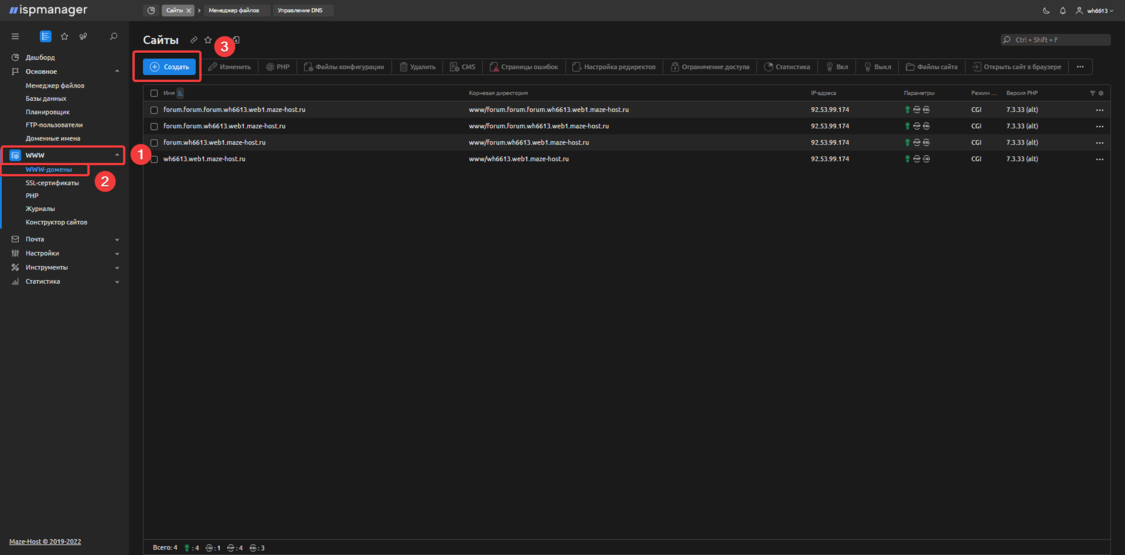Viewport: 1125px width, 555px height.
Task: Toggle the select-all checkbox in table header
Action: [154, 92]
